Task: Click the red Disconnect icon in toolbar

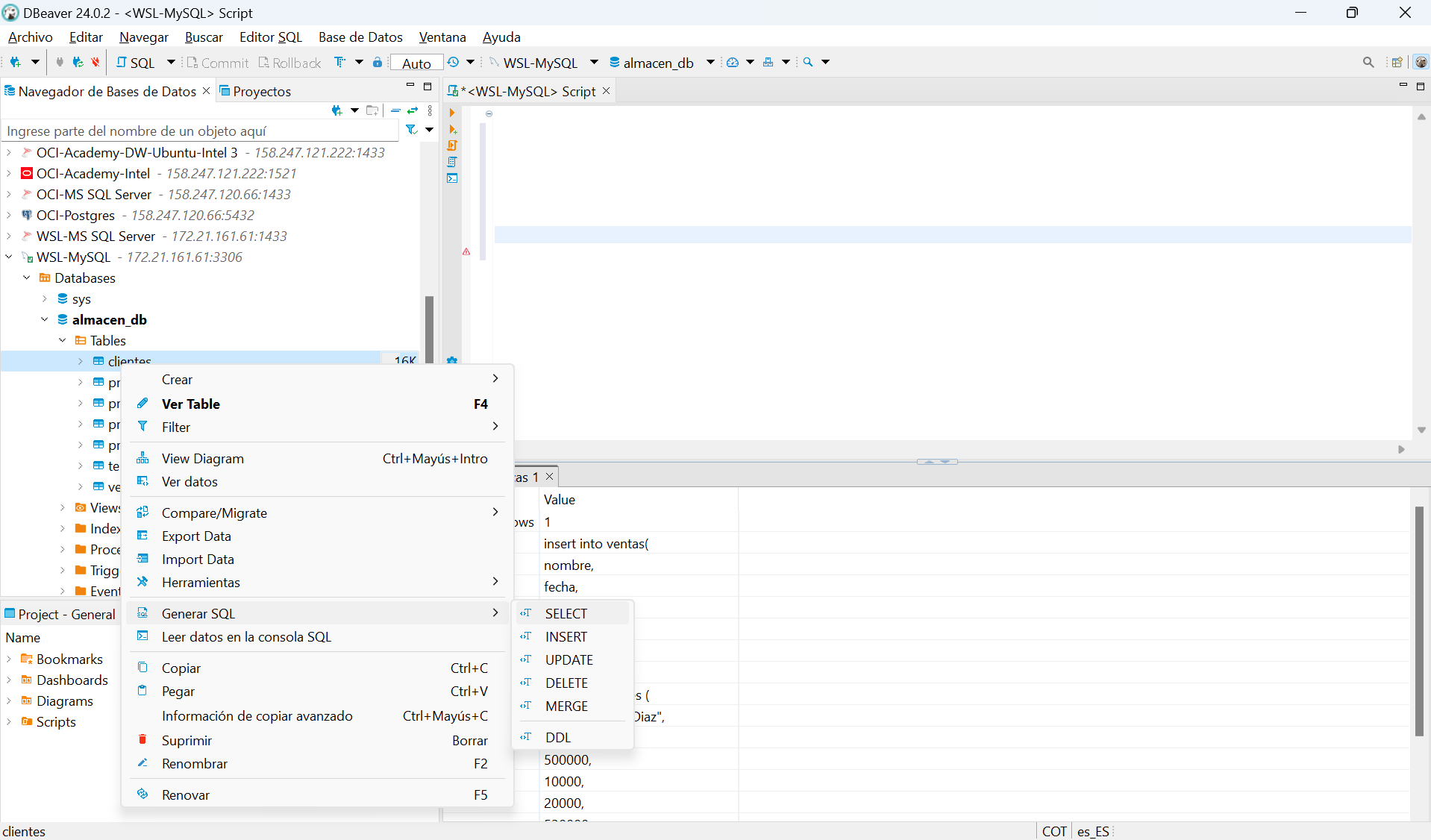Action: [95, 63]
